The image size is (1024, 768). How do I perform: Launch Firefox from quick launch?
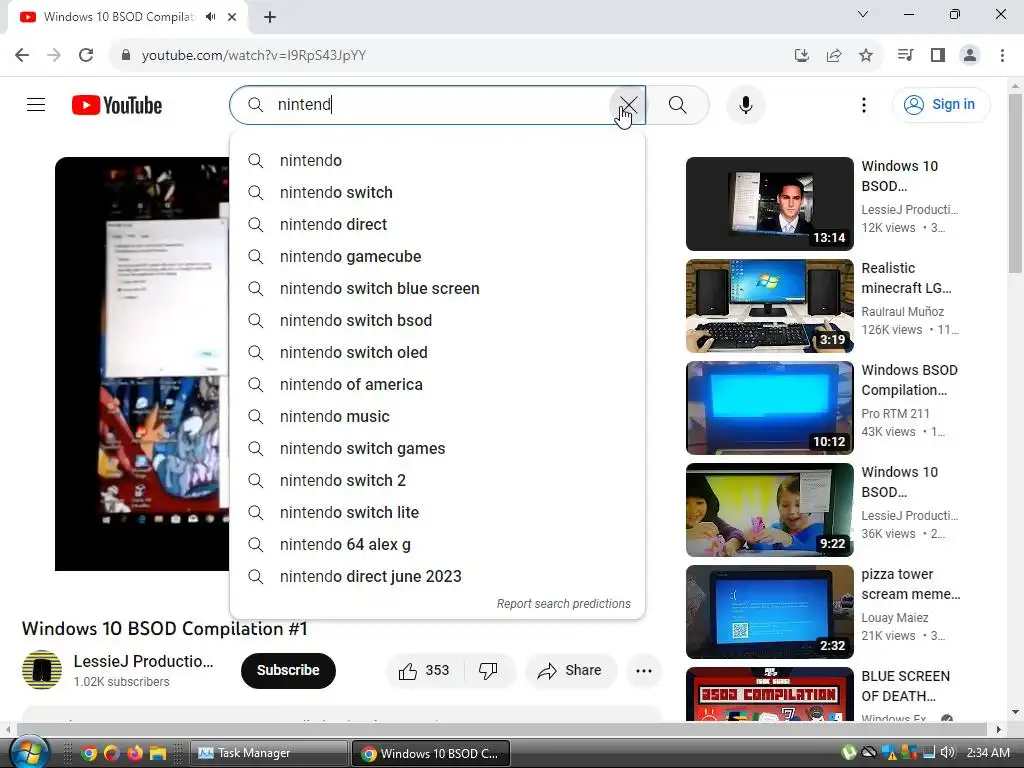pyautogui.click(x=134, y=753)
